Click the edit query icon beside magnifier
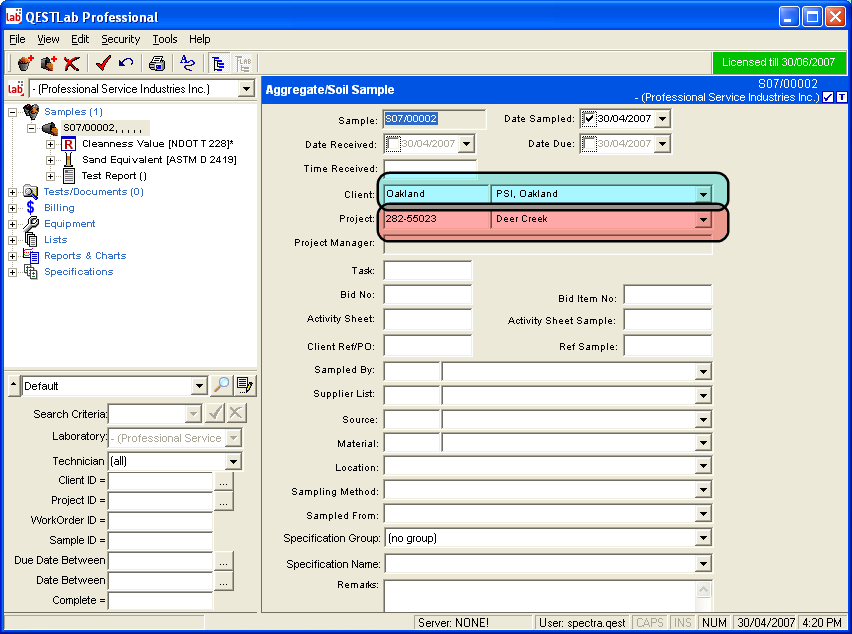The image size is (852, 634). pos(245,386)
